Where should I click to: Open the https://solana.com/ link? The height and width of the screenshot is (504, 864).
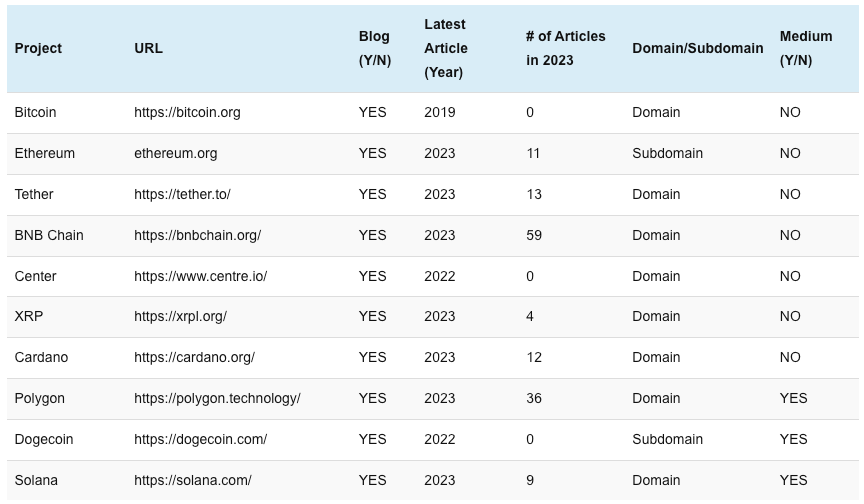192,481
